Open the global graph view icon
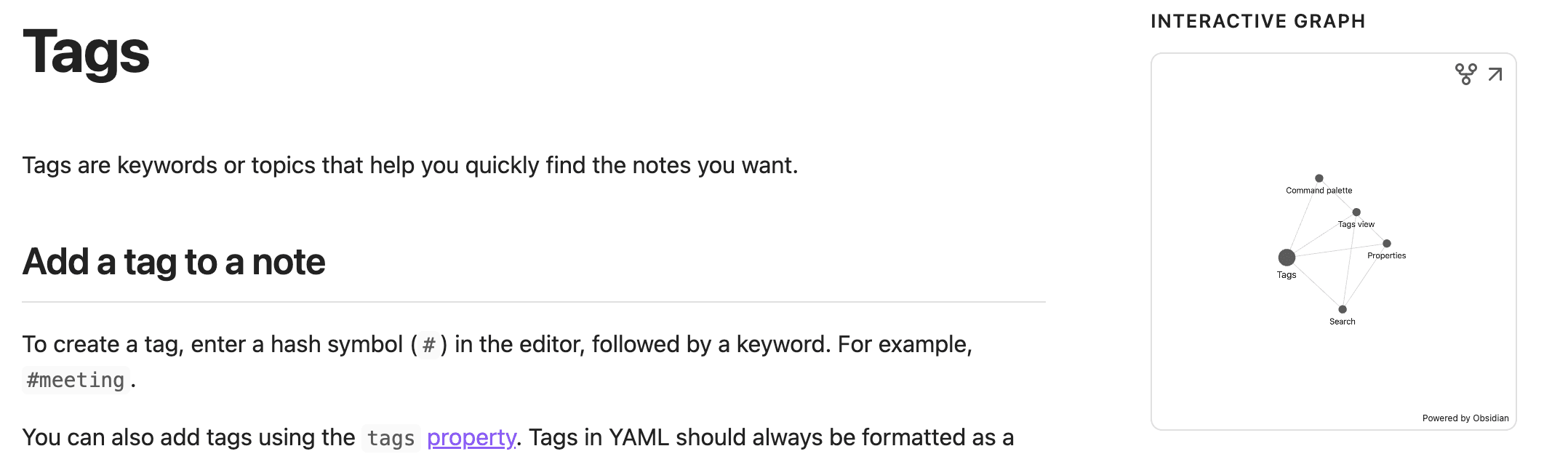This screenshot has height=454, width=1568. 1465,74
